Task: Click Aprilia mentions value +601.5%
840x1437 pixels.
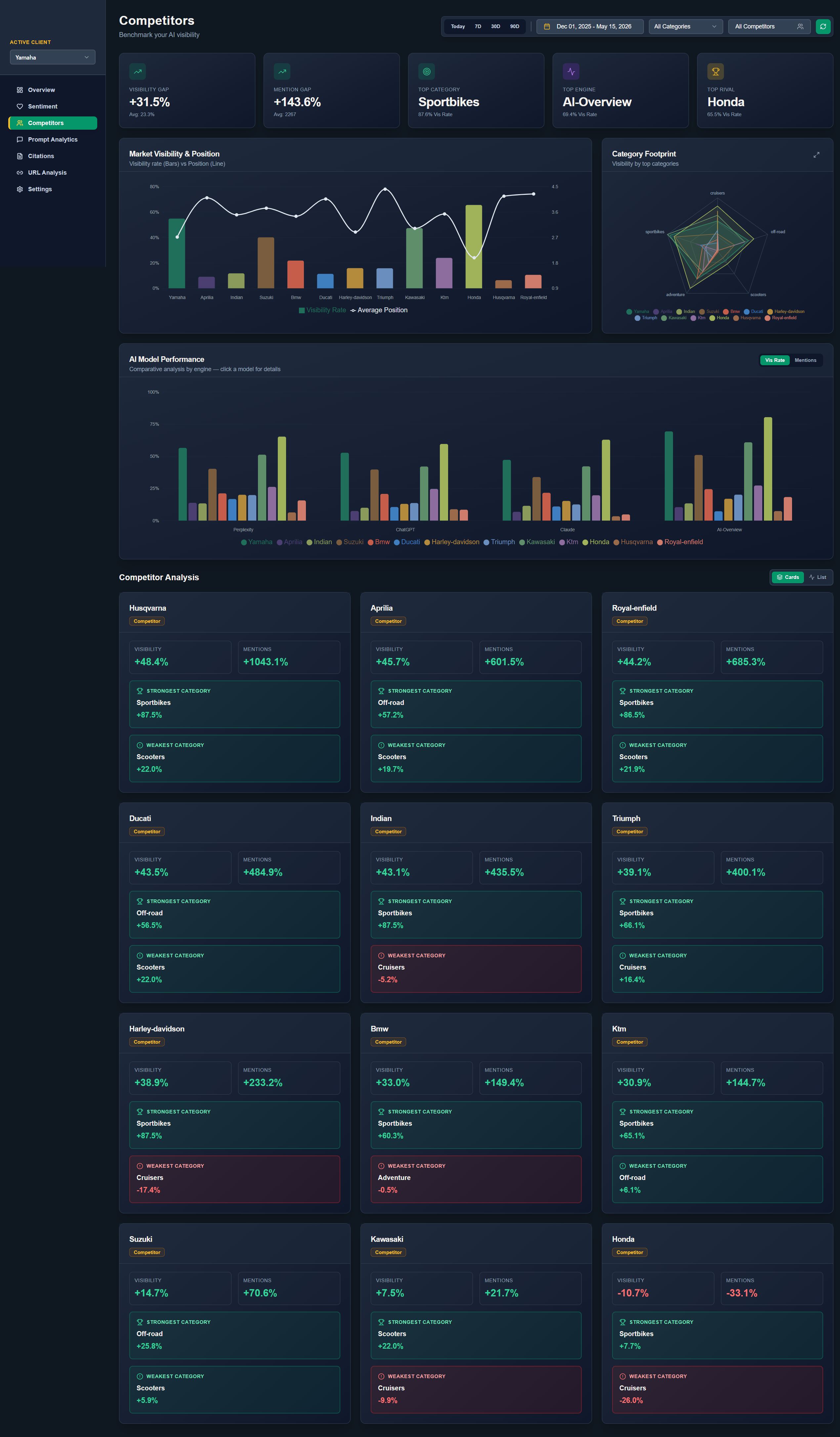Action: (504, 663)
